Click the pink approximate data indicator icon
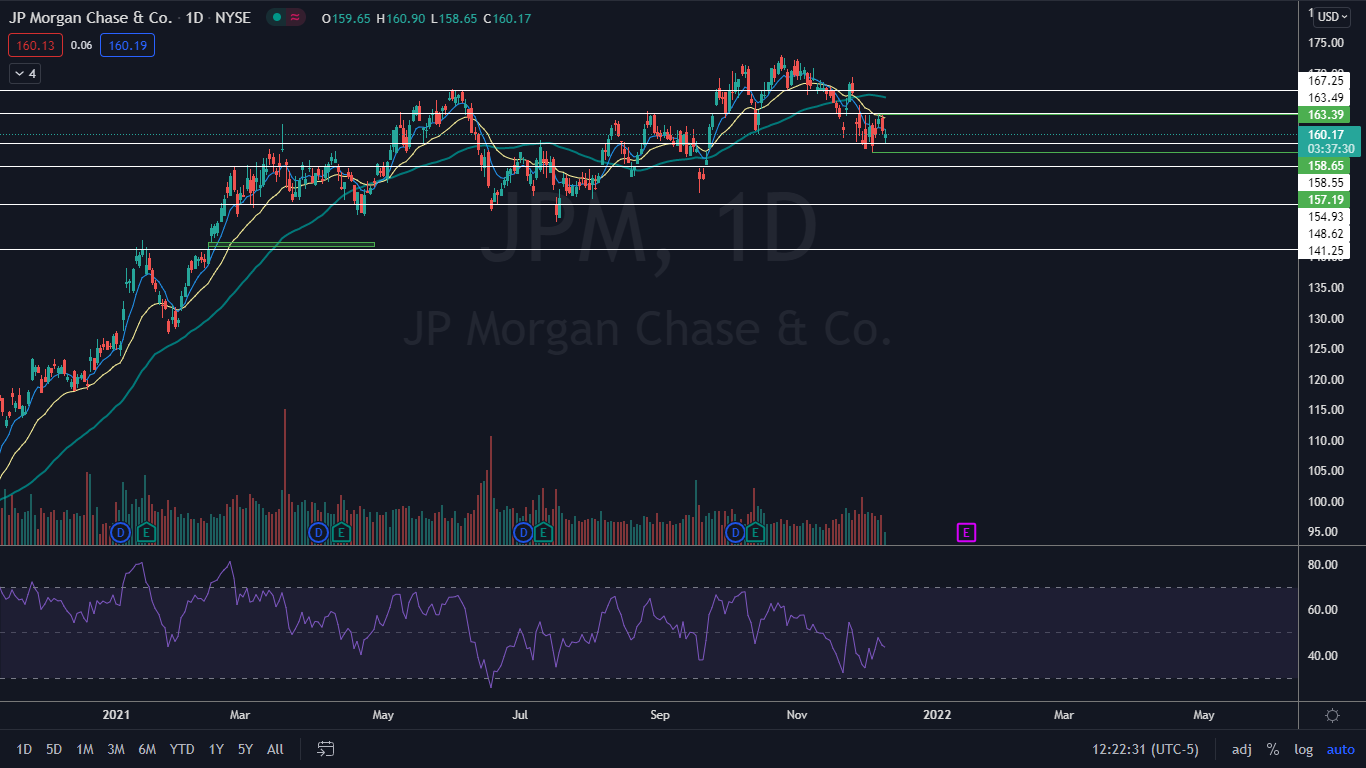The height and width of the screenshot is (768, 1366). tap(296, 17)
